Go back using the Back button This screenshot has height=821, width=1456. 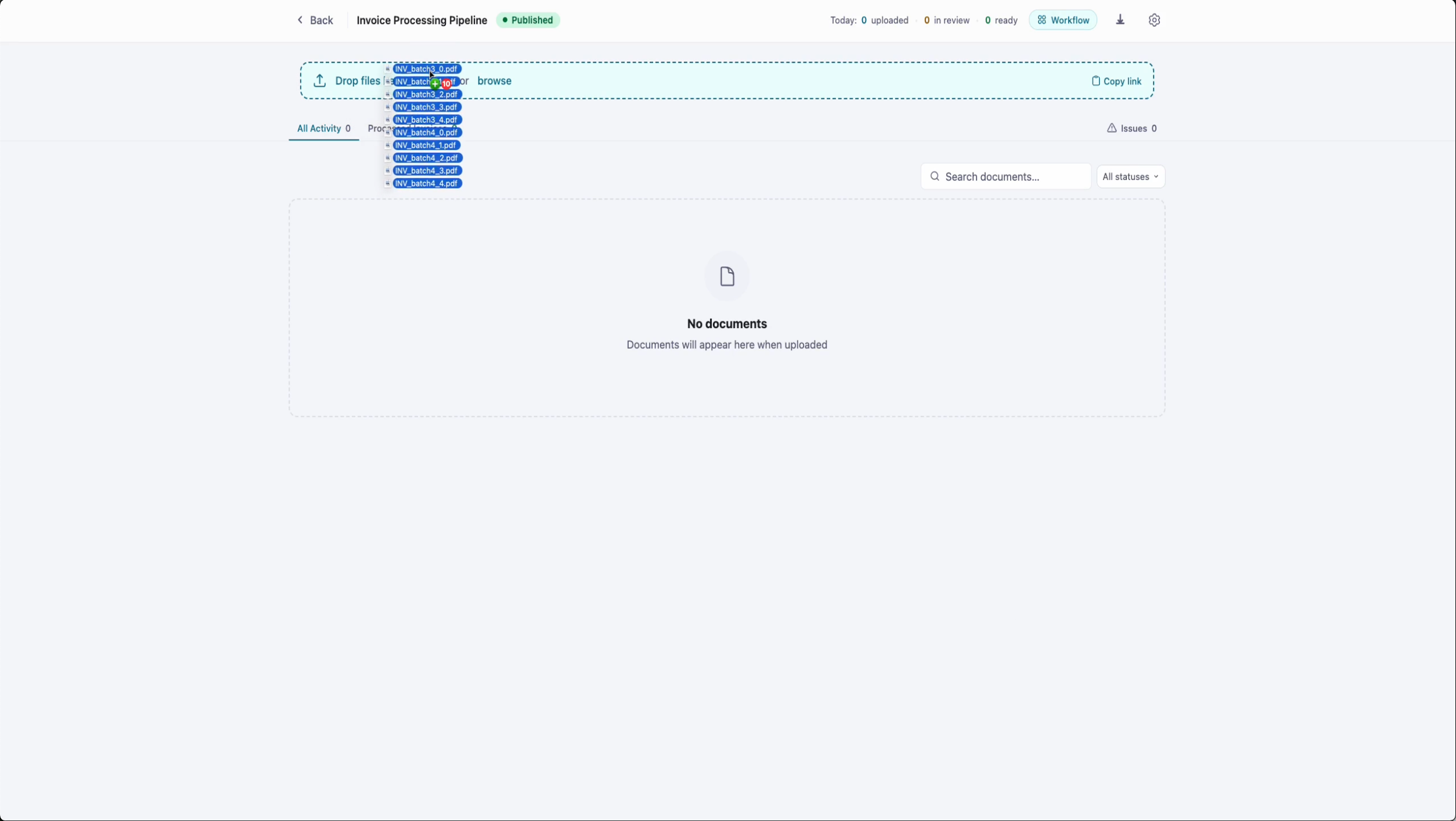click(315, 20)
